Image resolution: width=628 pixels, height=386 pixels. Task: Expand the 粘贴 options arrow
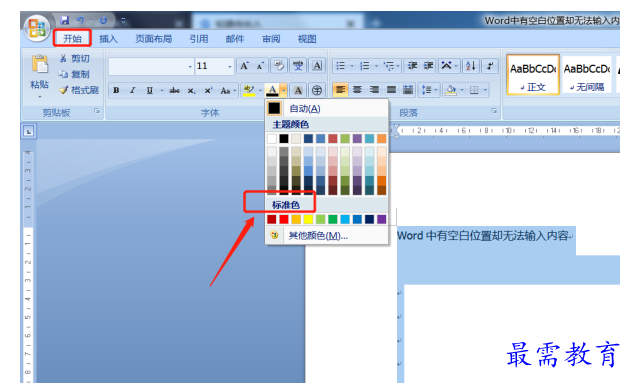[x=40, y=96]
